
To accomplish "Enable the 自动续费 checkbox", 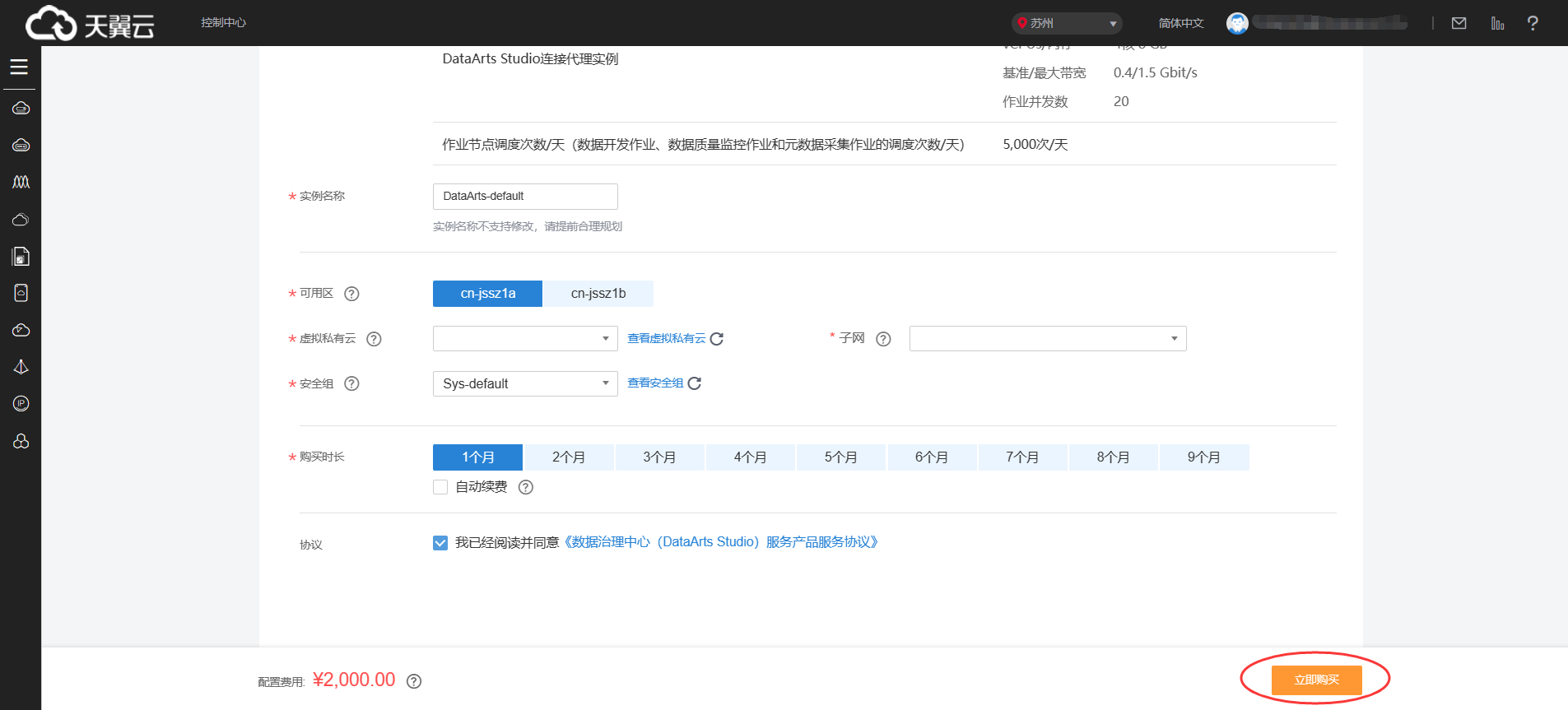I will coord(440,487).
